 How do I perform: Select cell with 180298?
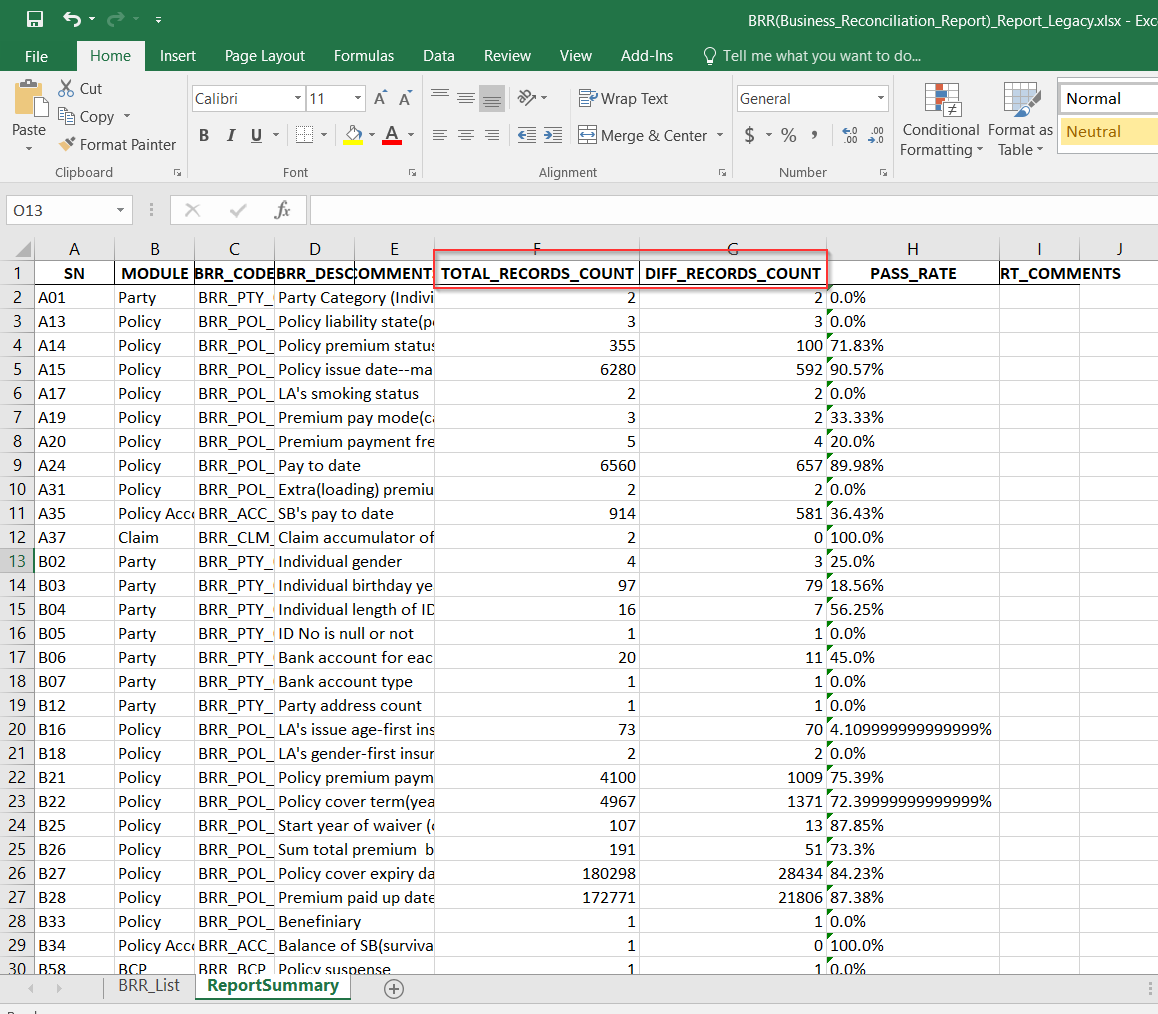point(537,874)
